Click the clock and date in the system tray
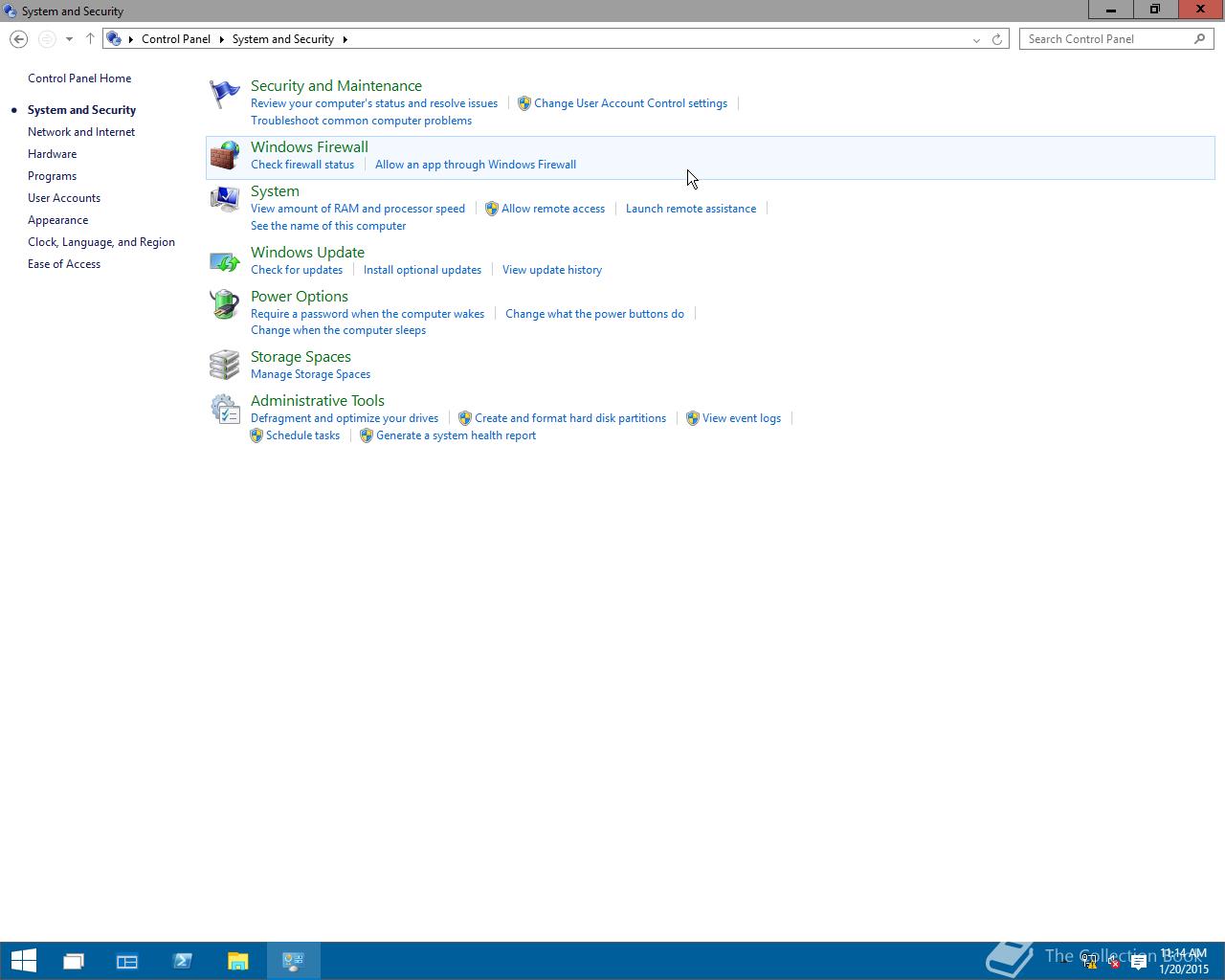 pyautogui.click(x=1183, y=962)
